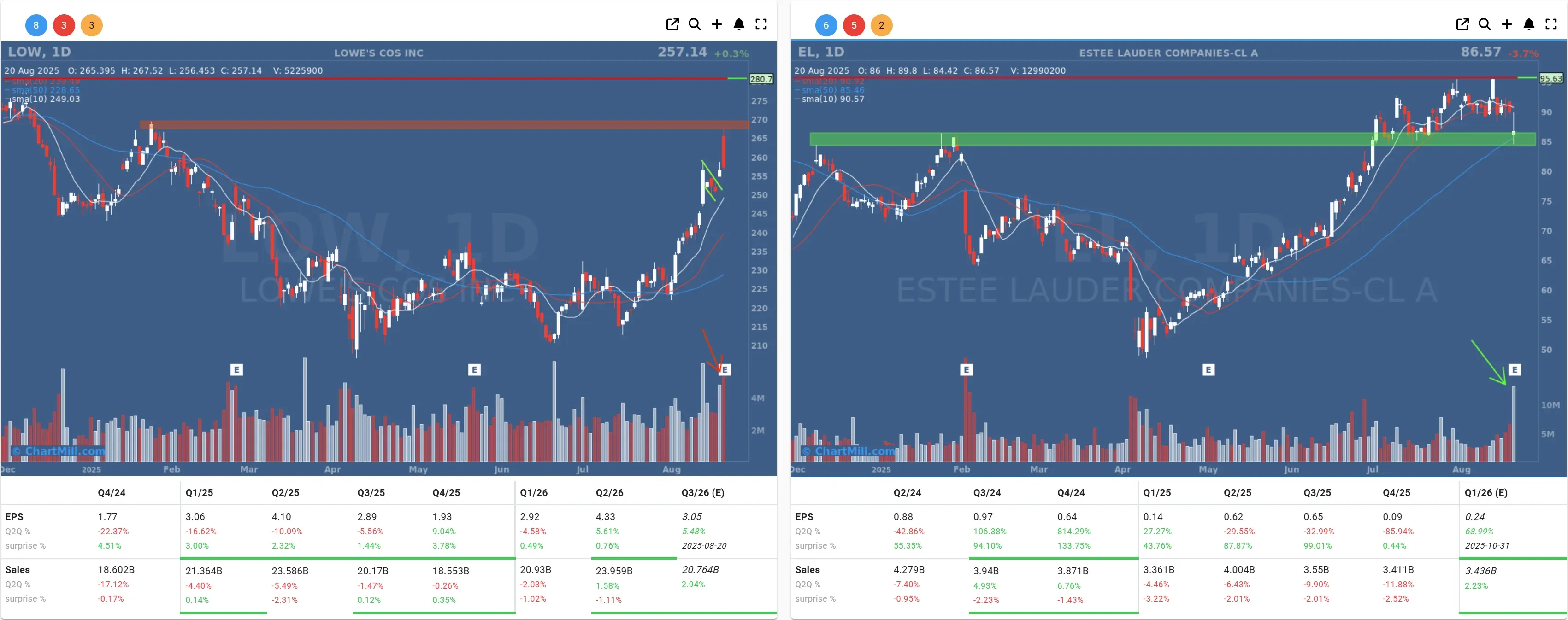Click the search magnifier on LOW chart
Screen dimensions: 1568x620
pos(695,24)
